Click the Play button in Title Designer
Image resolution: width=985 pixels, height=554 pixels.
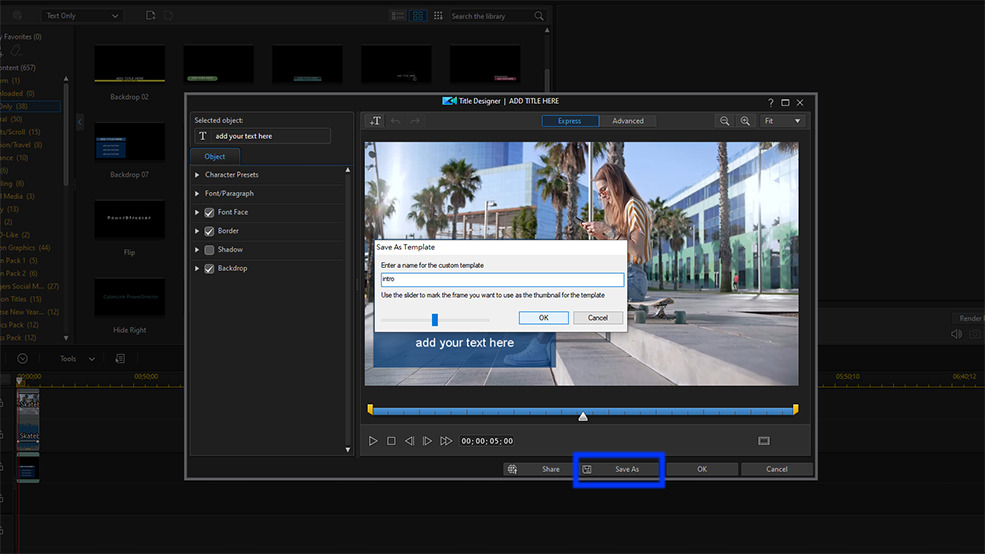coord(373,441)
